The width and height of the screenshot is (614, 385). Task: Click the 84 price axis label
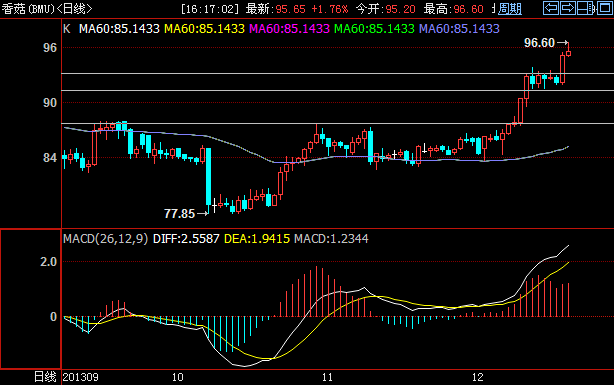pos(50,158)
